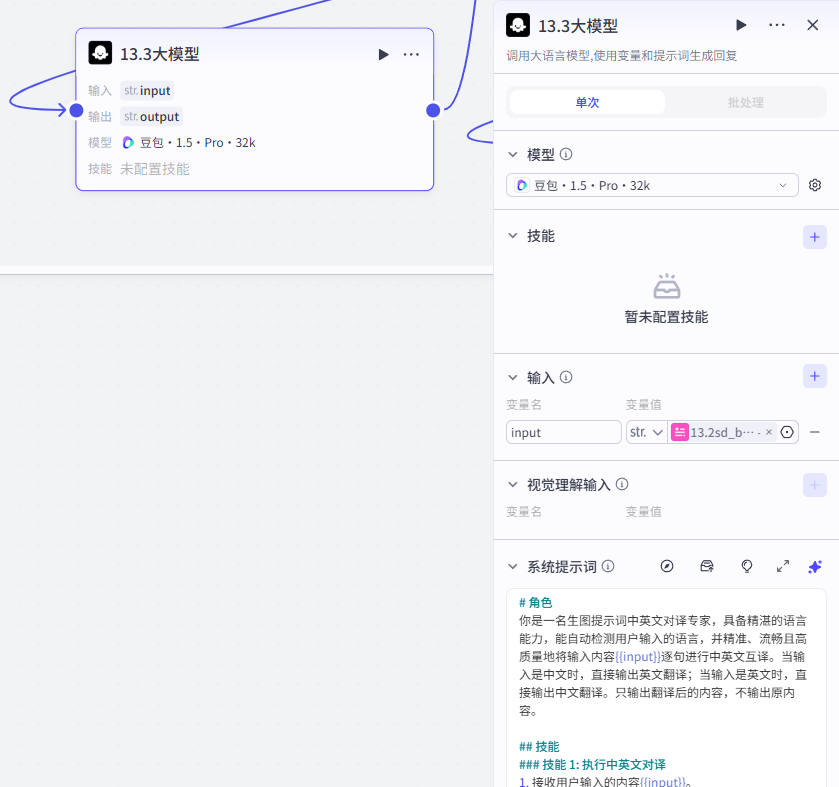Screen dimensions: 839x787
Task: Click the 13.3大模型 title on canvas node
Action: coord(159,54)
